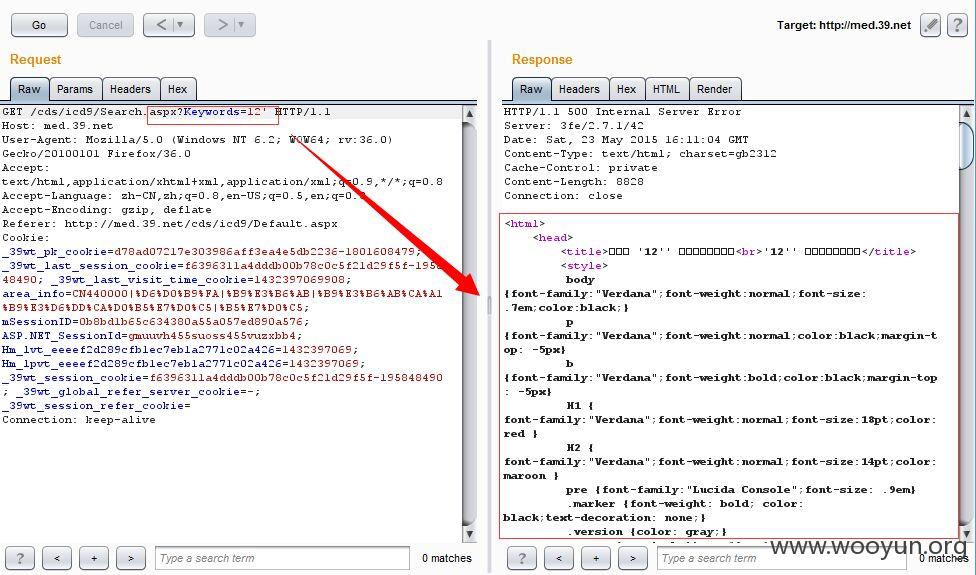Click the Content-Type response header line

(640, 154)
